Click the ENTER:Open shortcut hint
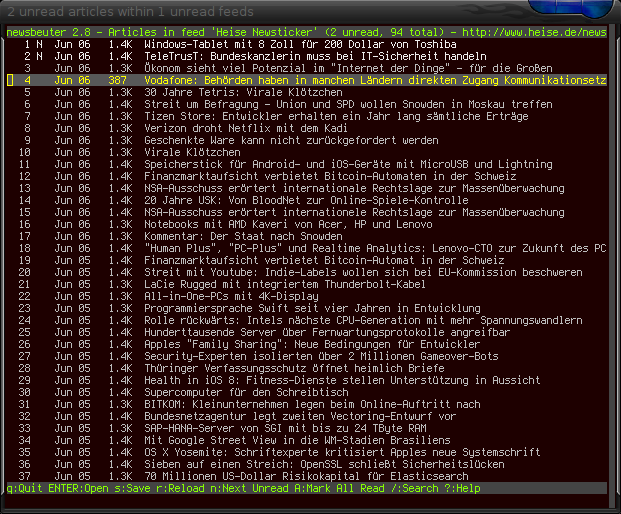The width and height of the screenshot is (621, 514). point(78,488)
